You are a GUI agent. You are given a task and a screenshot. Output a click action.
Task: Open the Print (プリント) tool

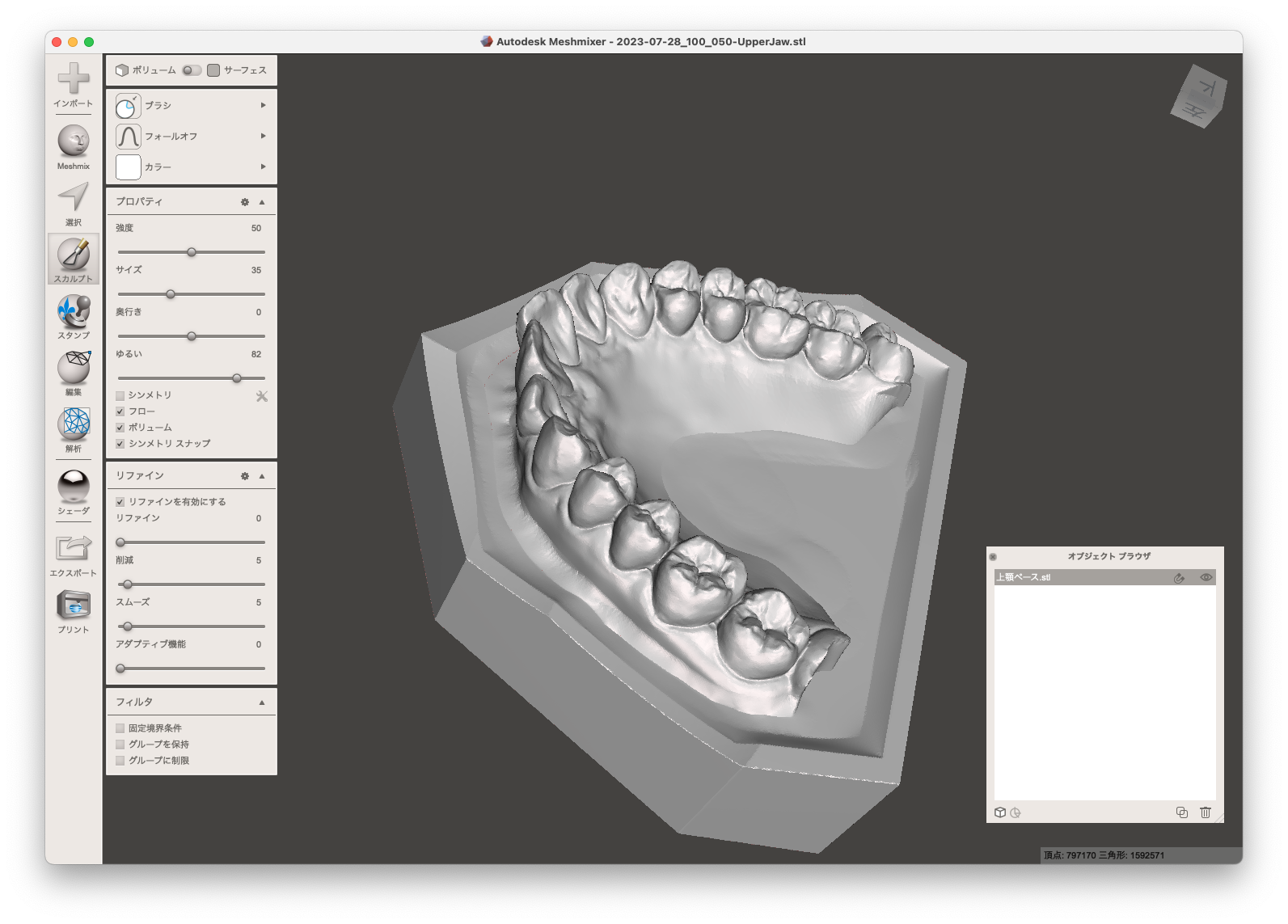[x=74, y=605]
